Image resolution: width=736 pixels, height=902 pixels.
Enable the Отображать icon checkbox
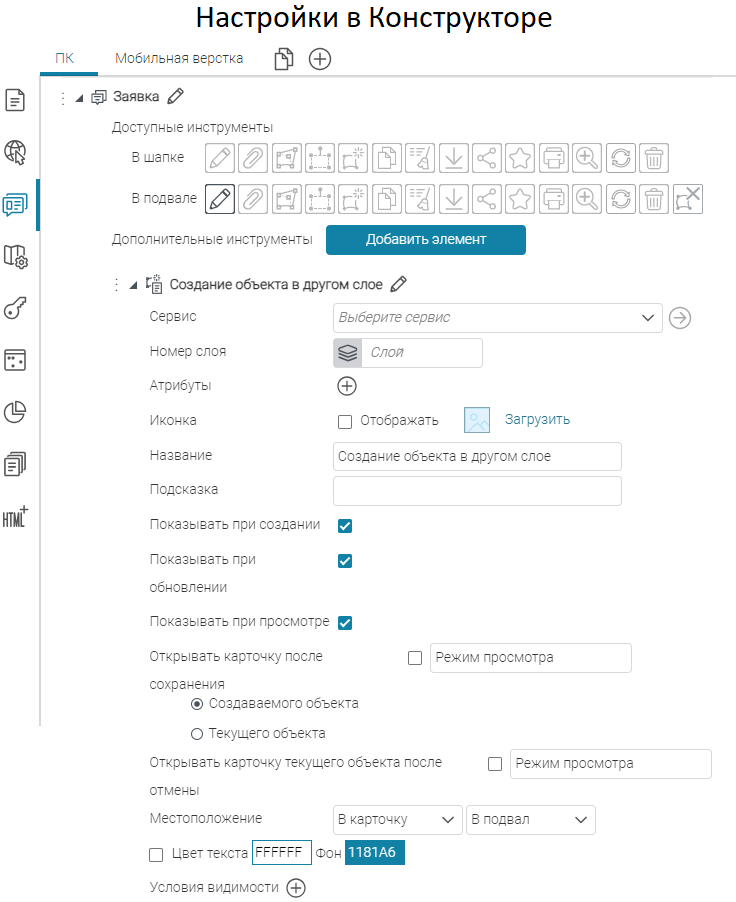pyautogui.click(x=345, y=421)
